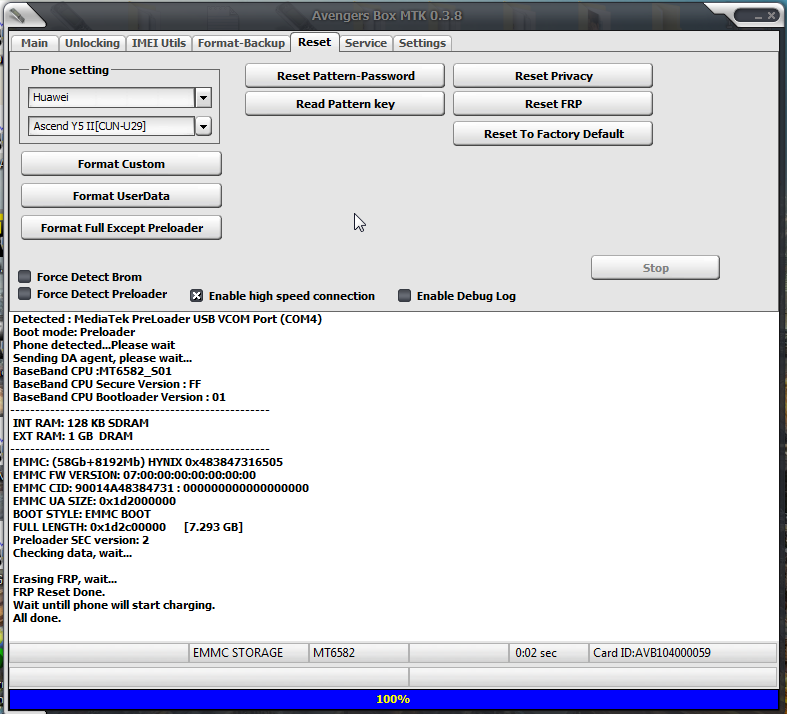The width and height of the screenshot is (787, 714).
Task: Click the Huawei brand combo box field
Action: click(111, 97)
